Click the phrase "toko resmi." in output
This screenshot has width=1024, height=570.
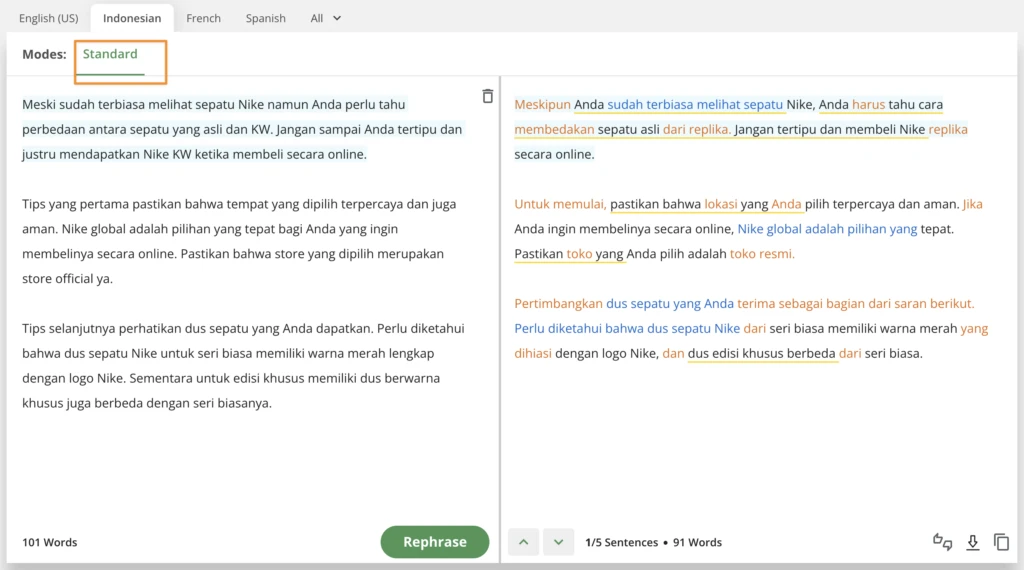coord(762,253)
